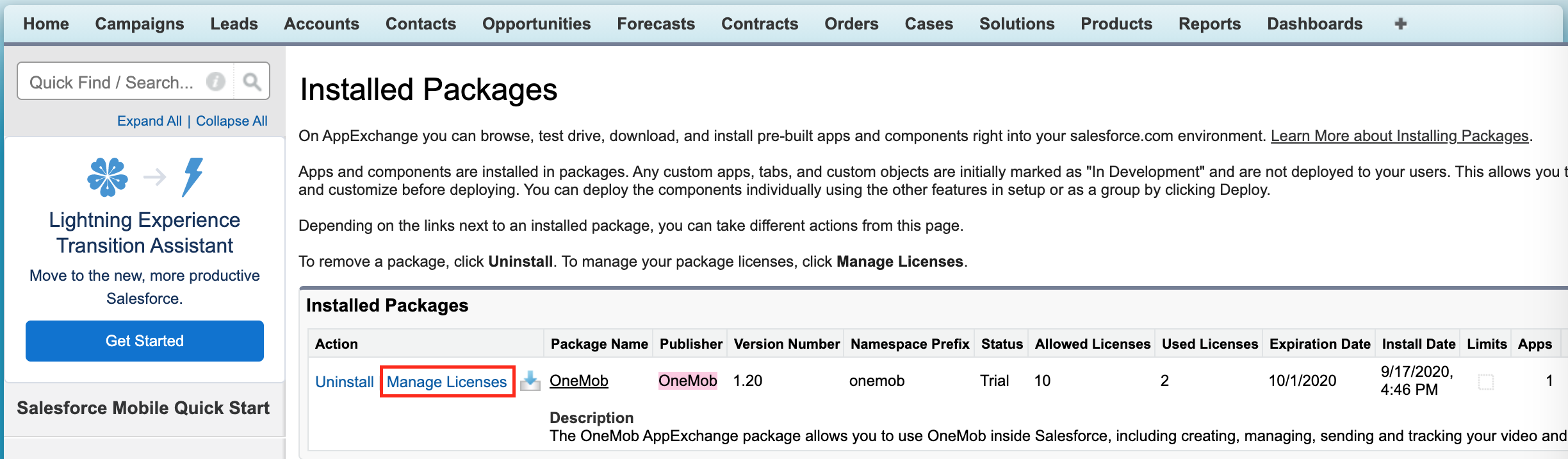Screen dimensions: 1568x459
Task: Go to the Accounts tab
Action: click(x=322, y=24)
